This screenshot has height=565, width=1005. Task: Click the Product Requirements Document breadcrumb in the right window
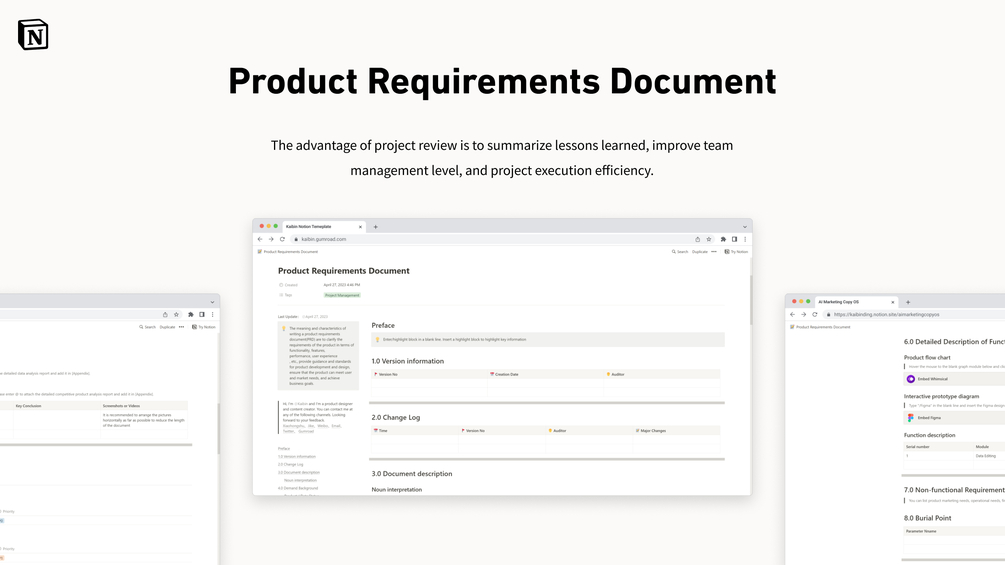pos(820,327)
